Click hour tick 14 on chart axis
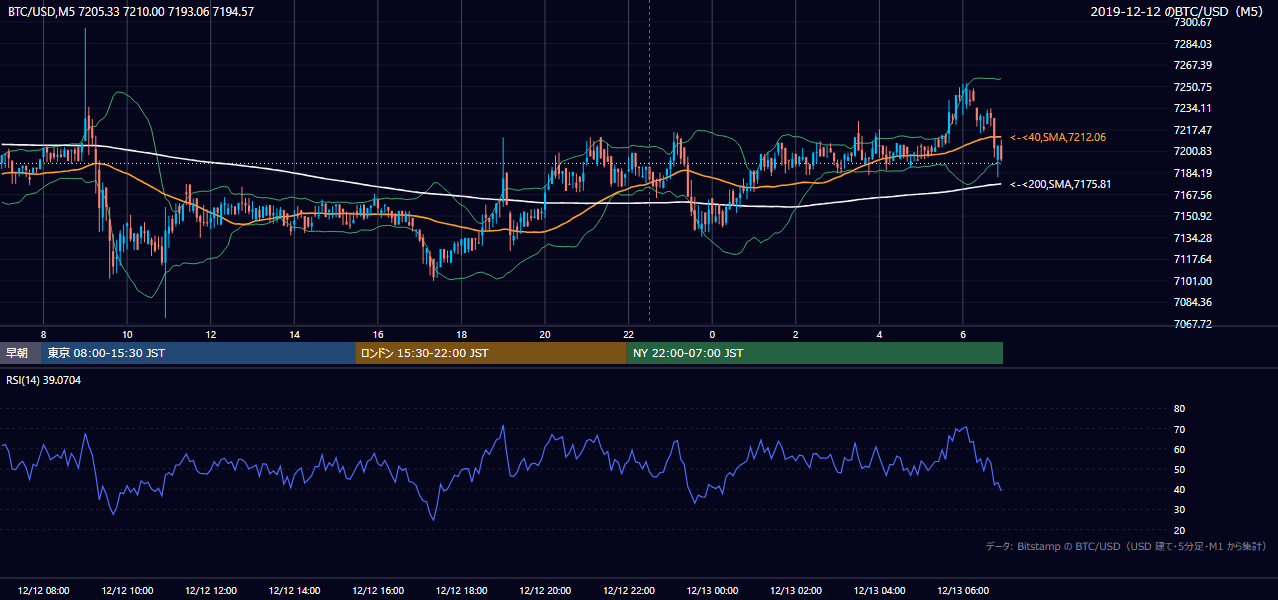 coord(294,334)
